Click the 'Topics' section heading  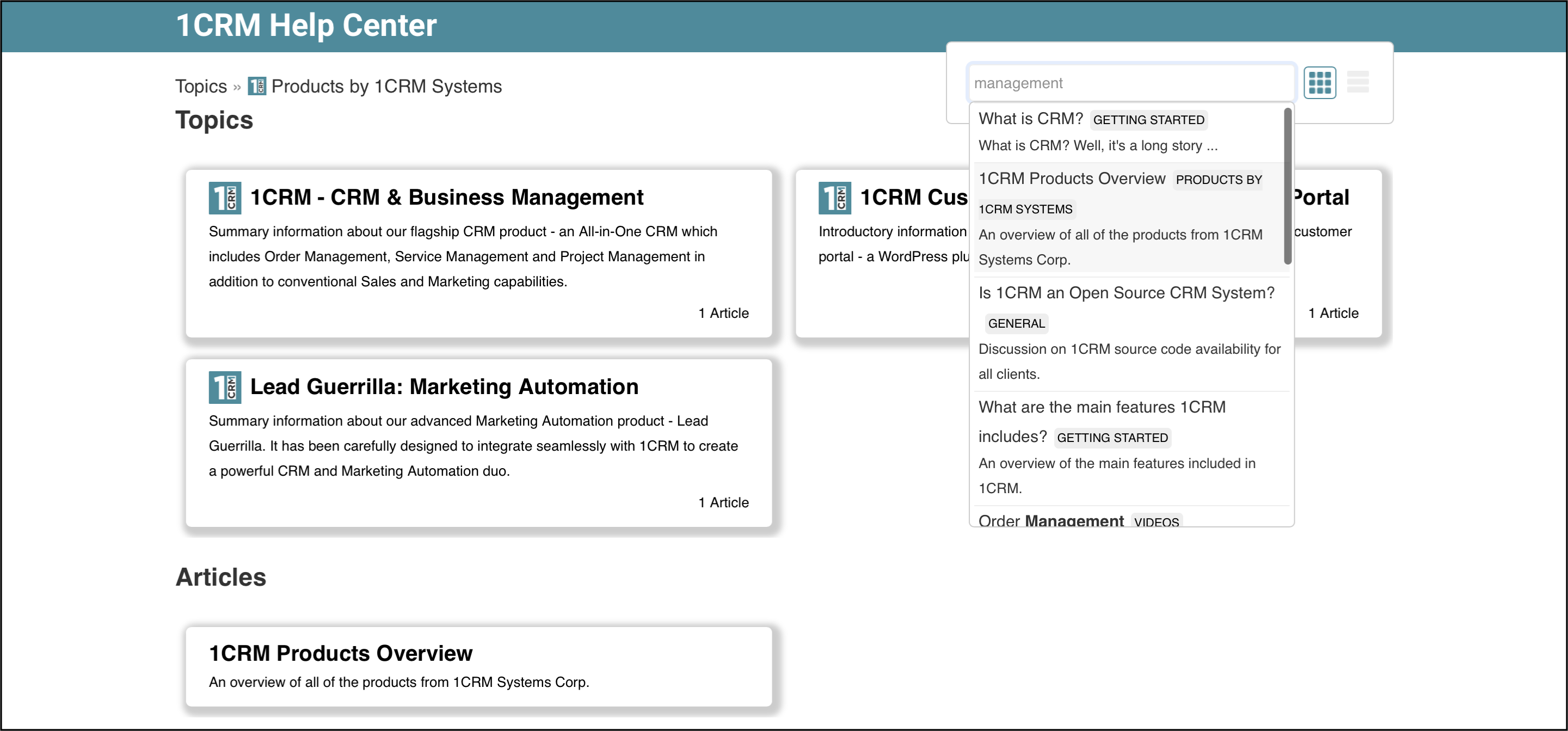pyautogui.click(x=214, y=120)
